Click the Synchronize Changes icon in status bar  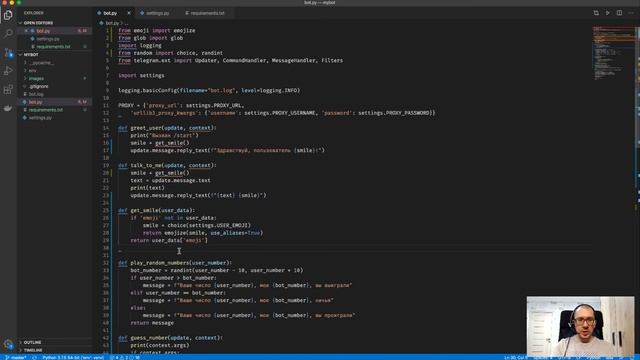click(34, 358)
